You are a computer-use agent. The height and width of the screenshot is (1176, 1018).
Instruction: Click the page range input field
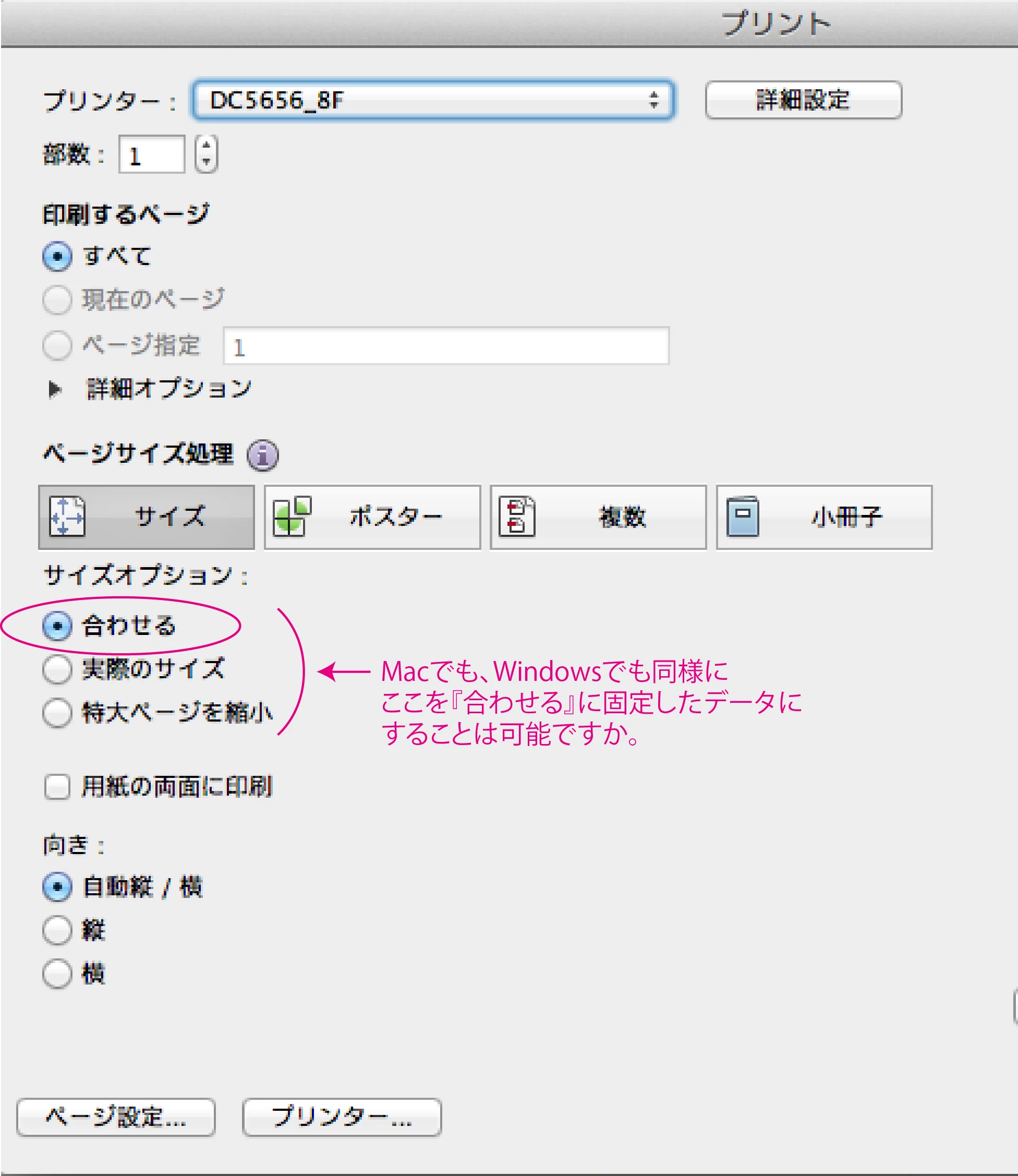click(446, 346)
